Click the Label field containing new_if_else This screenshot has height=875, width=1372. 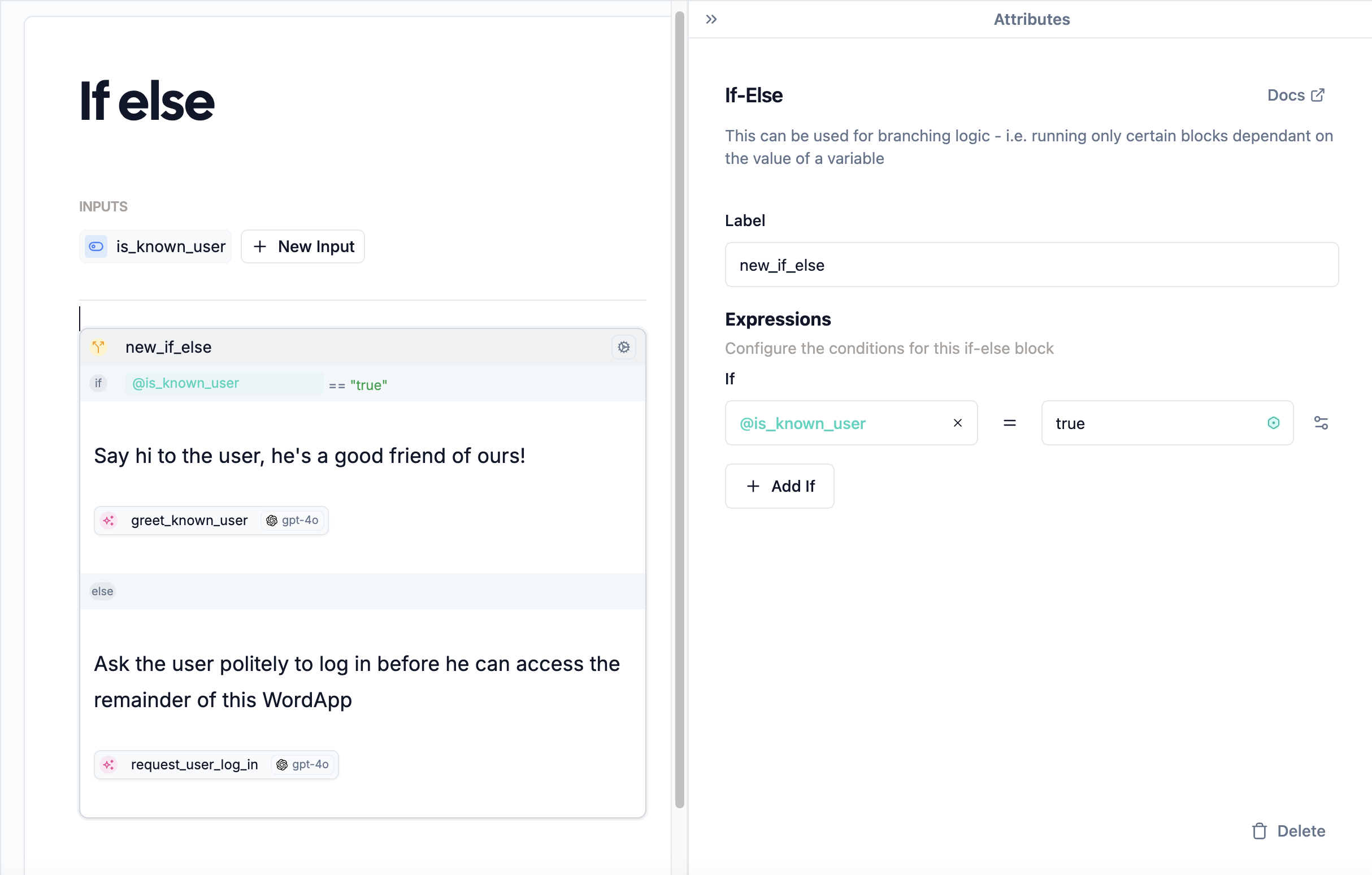point(1031,265)
